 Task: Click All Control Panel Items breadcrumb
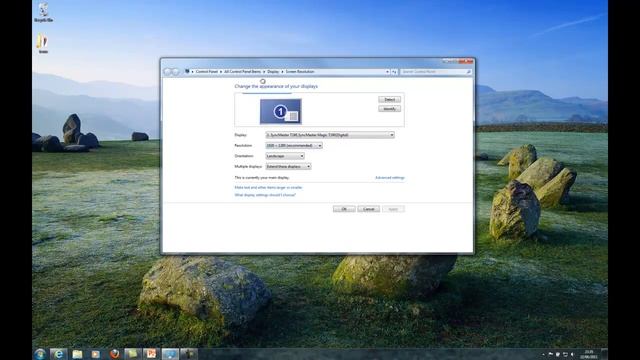pos(242,71)
